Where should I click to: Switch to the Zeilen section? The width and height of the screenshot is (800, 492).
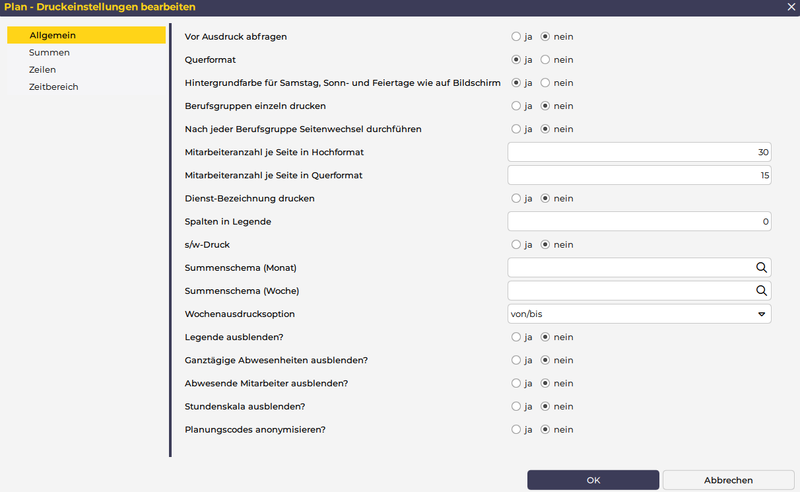[43, 70]
